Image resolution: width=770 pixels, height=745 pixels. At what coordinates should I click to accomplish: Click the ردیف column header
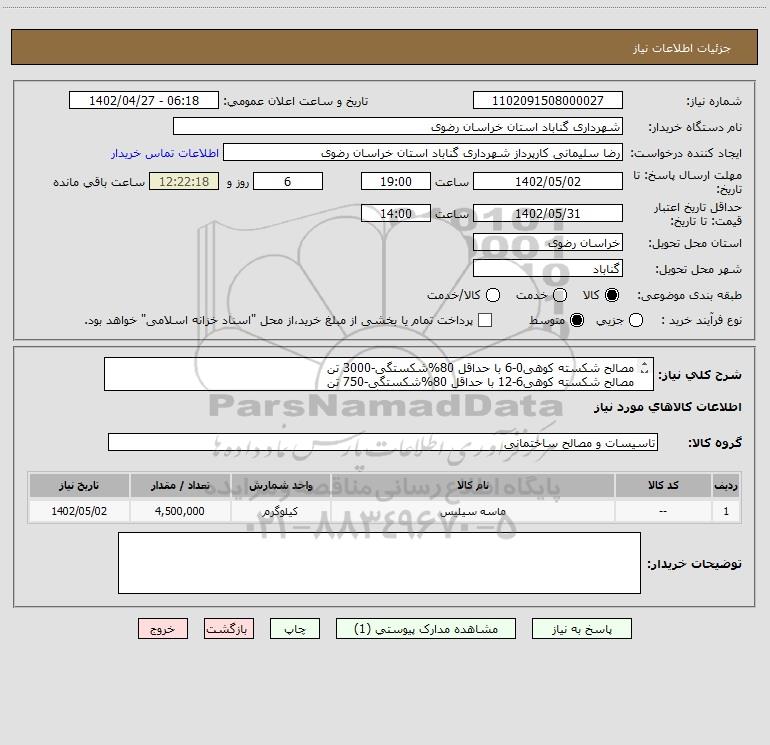click(x=726, y=486)
